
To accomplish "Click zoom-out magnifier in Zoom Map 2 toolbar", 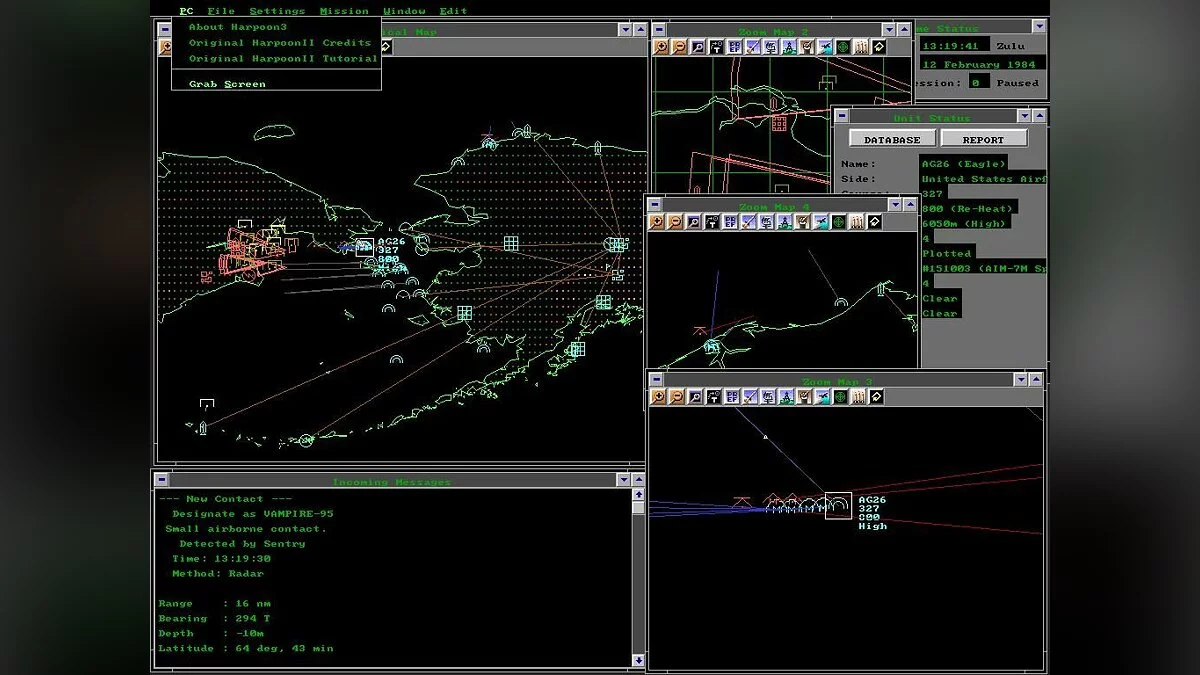I will click(679, 47).
